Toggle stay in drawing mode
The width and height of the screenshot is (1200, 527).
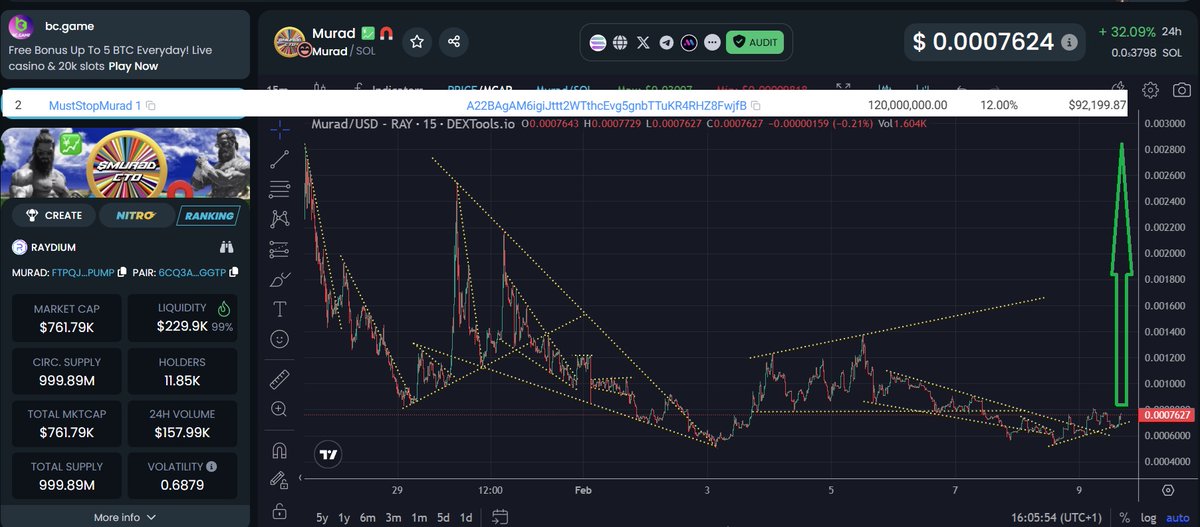coord(280,480)
